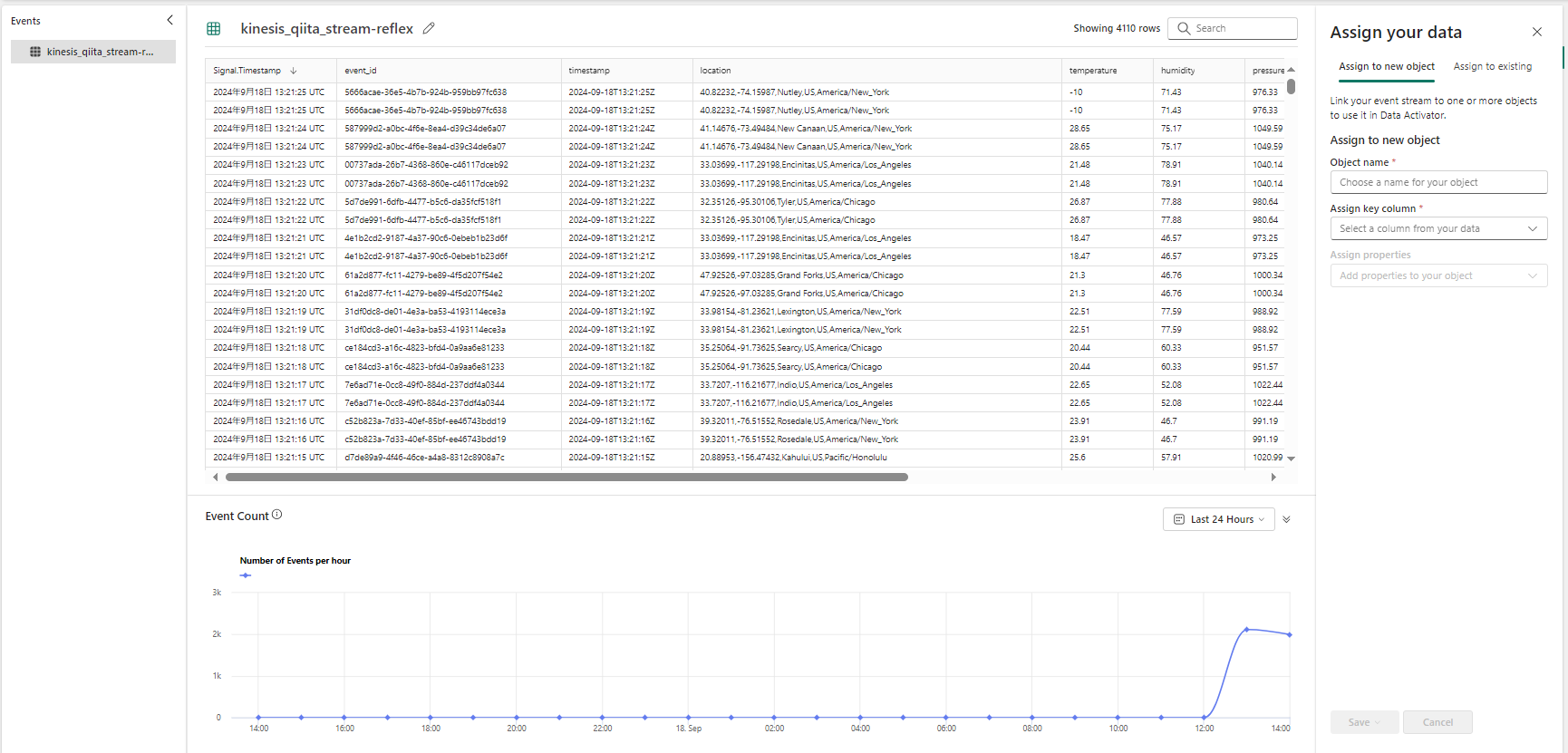Screen dimensions: 1568x753
Task: Select the kinesis_qiita_stream-r... table icon in Events list
Action: point(35,52)
